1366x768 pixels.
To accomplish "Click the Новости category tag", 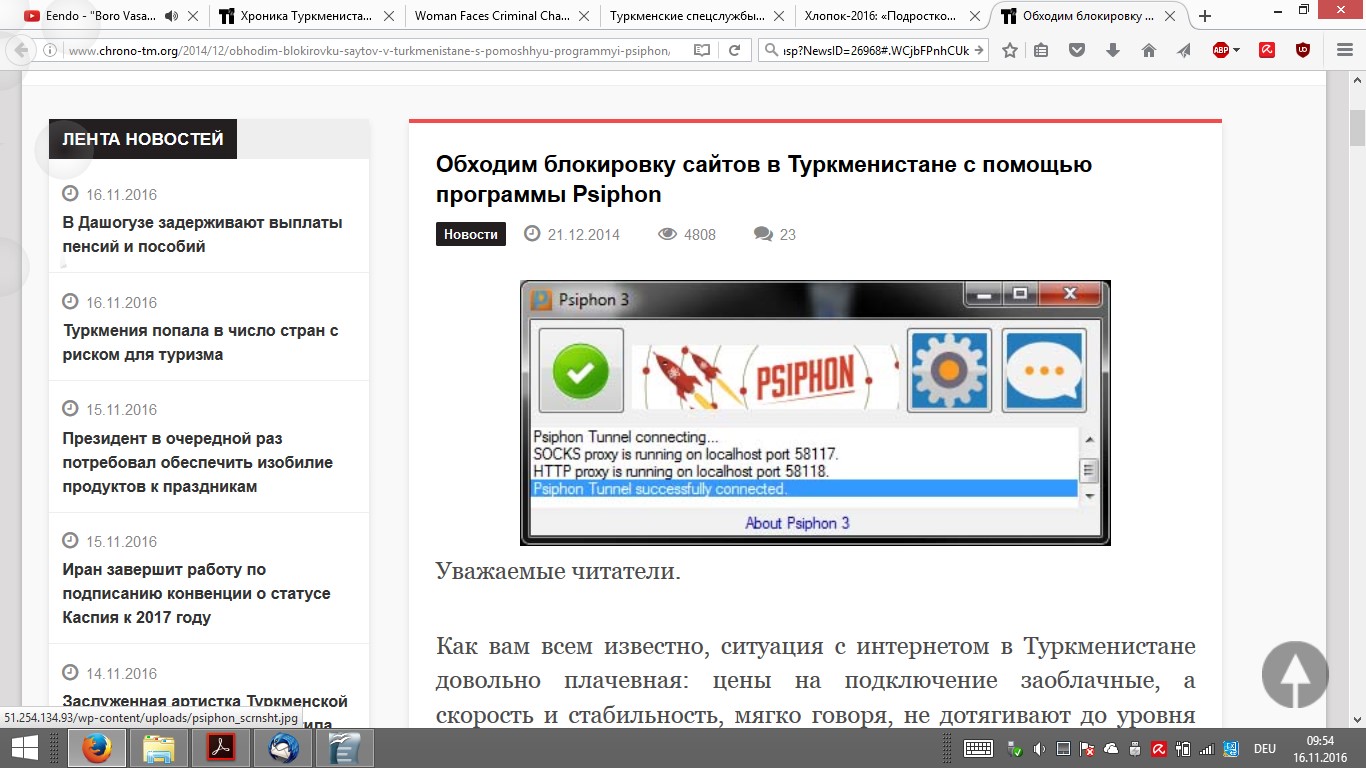I will (471, 234).
